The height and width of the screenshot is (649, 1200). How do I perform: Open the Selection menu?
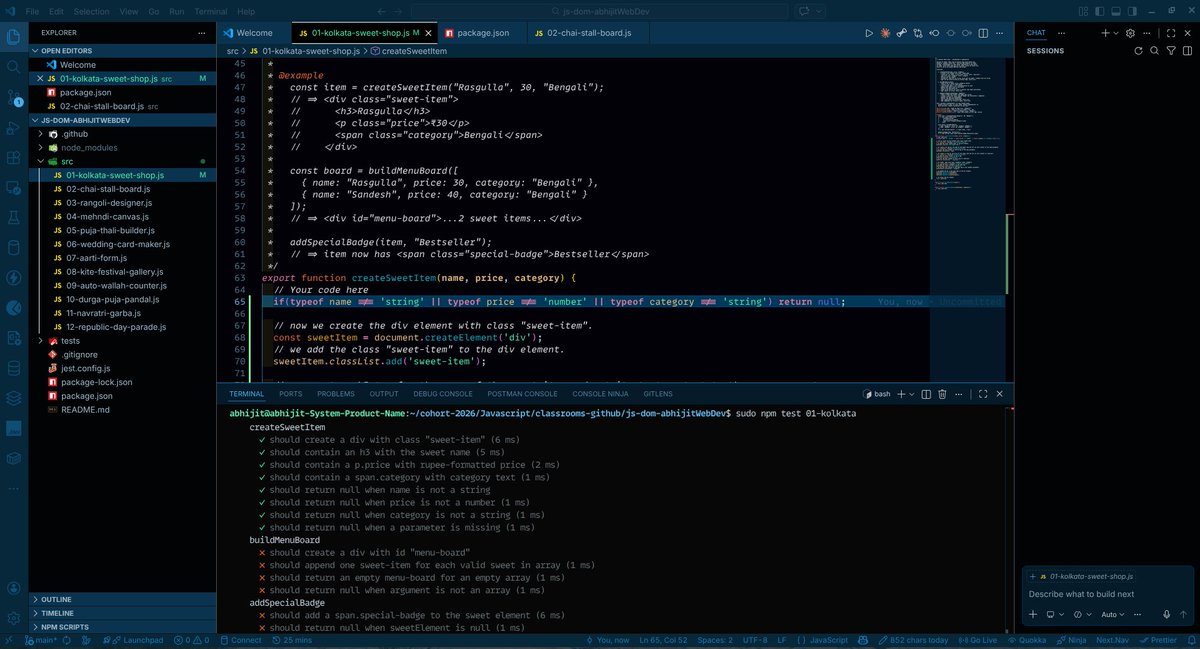point(91,11)
